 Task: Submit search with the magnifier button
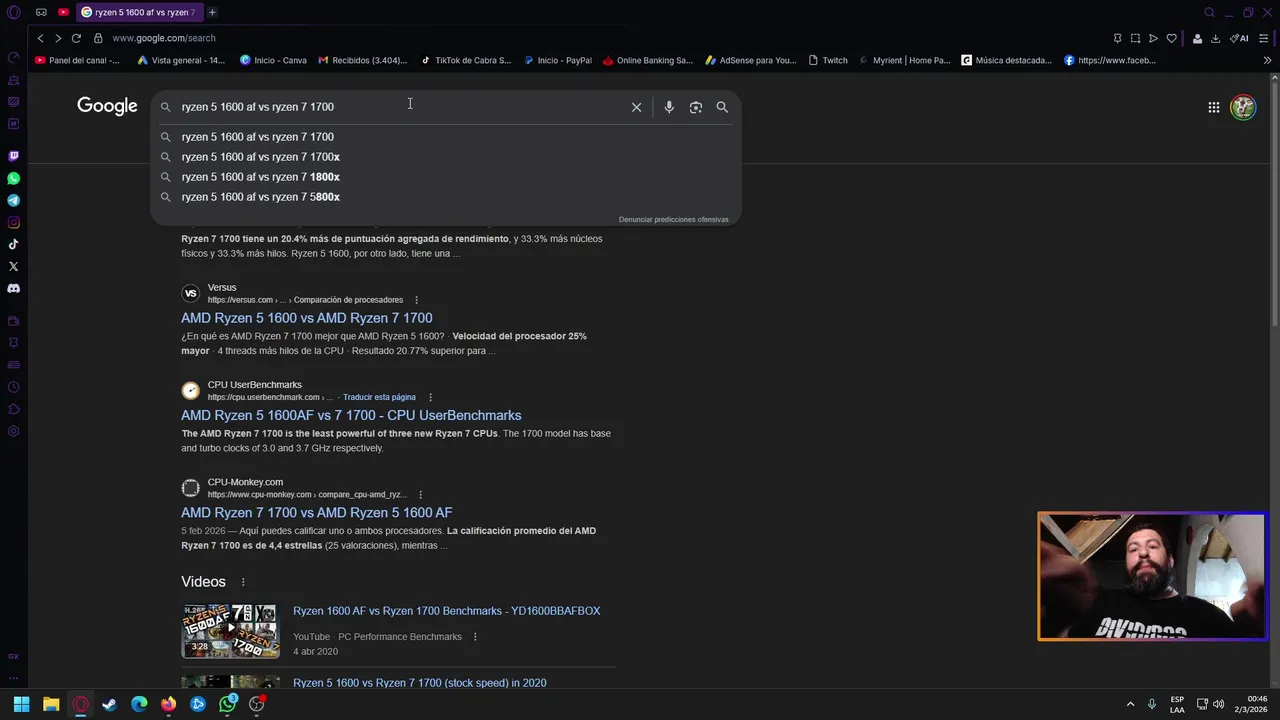pyautogui.click(x=722, y=107)
